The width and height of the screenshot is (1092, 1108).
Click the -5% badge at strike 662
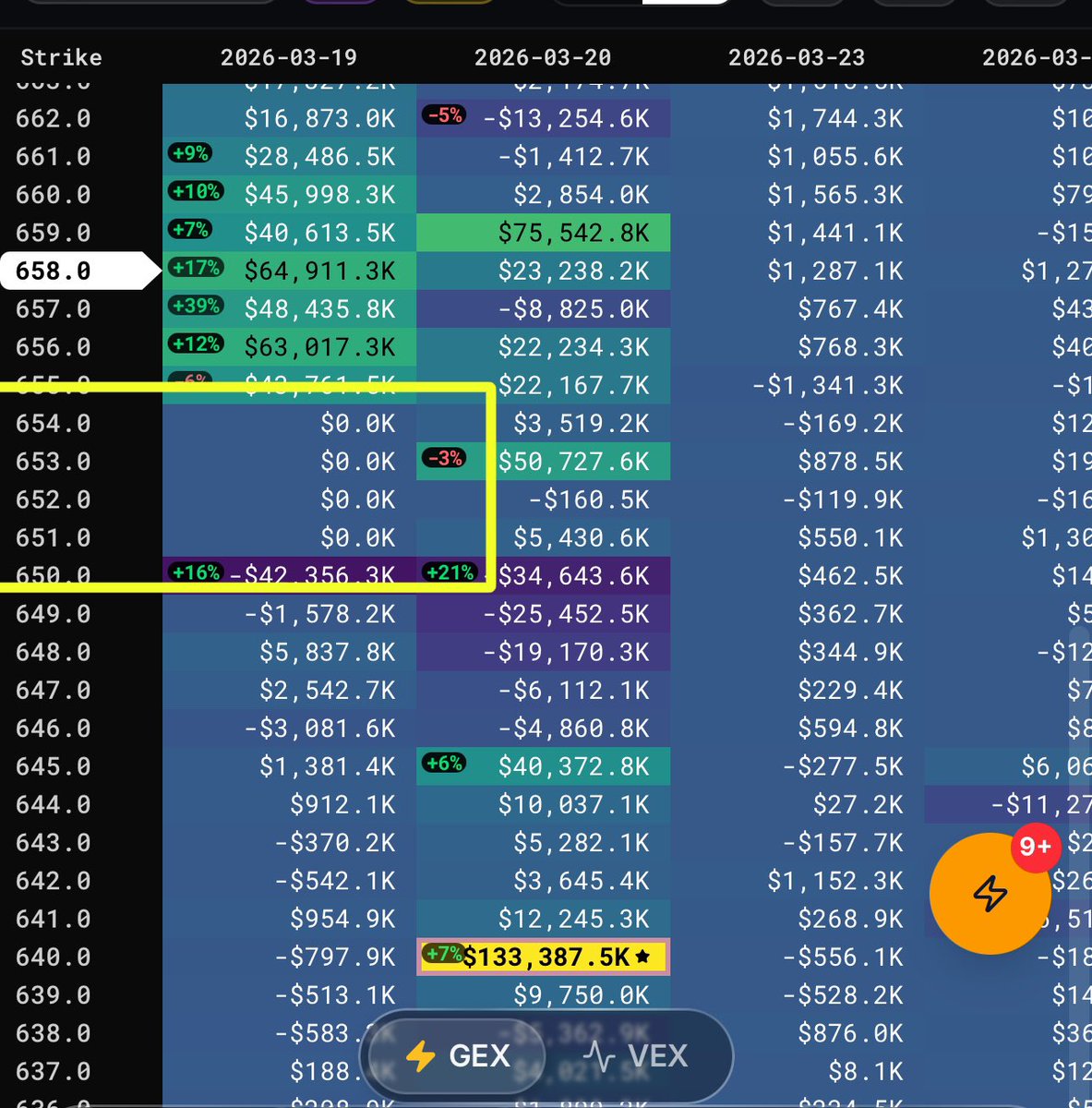pyautogui.click(x=443, y=115)
